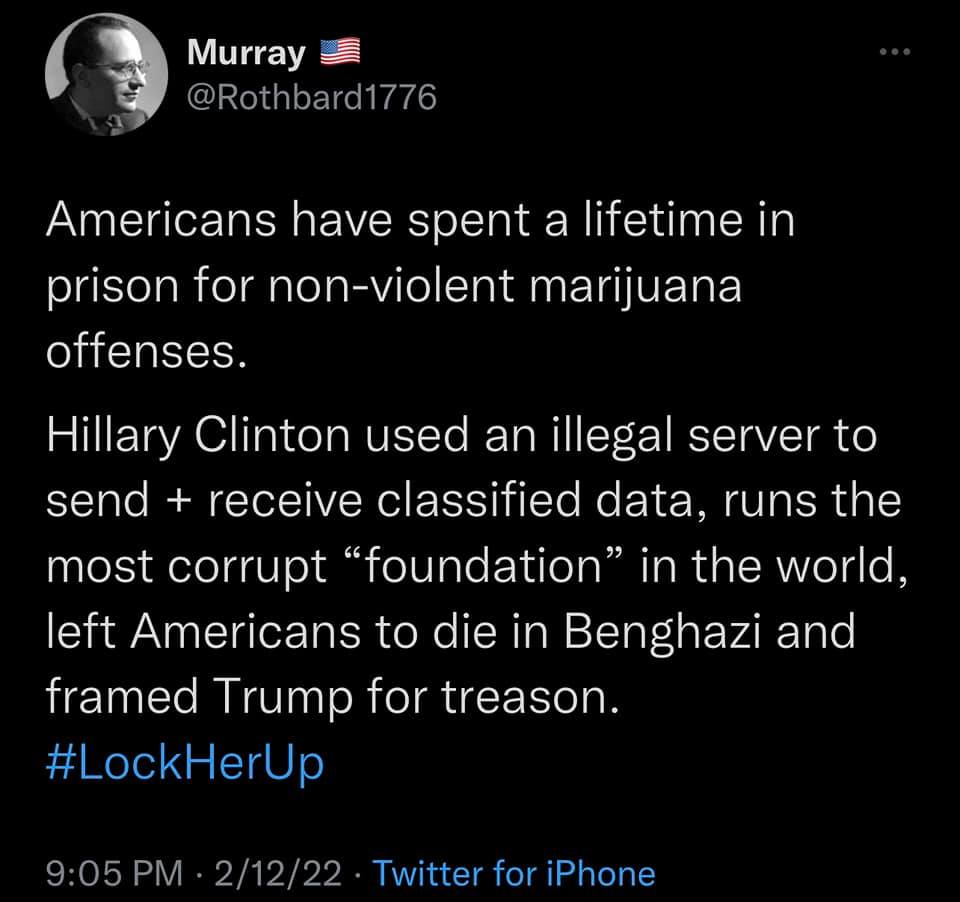Click the word "offenses." ending the first paragraph
960x902 pixels.
click(146, 353)
